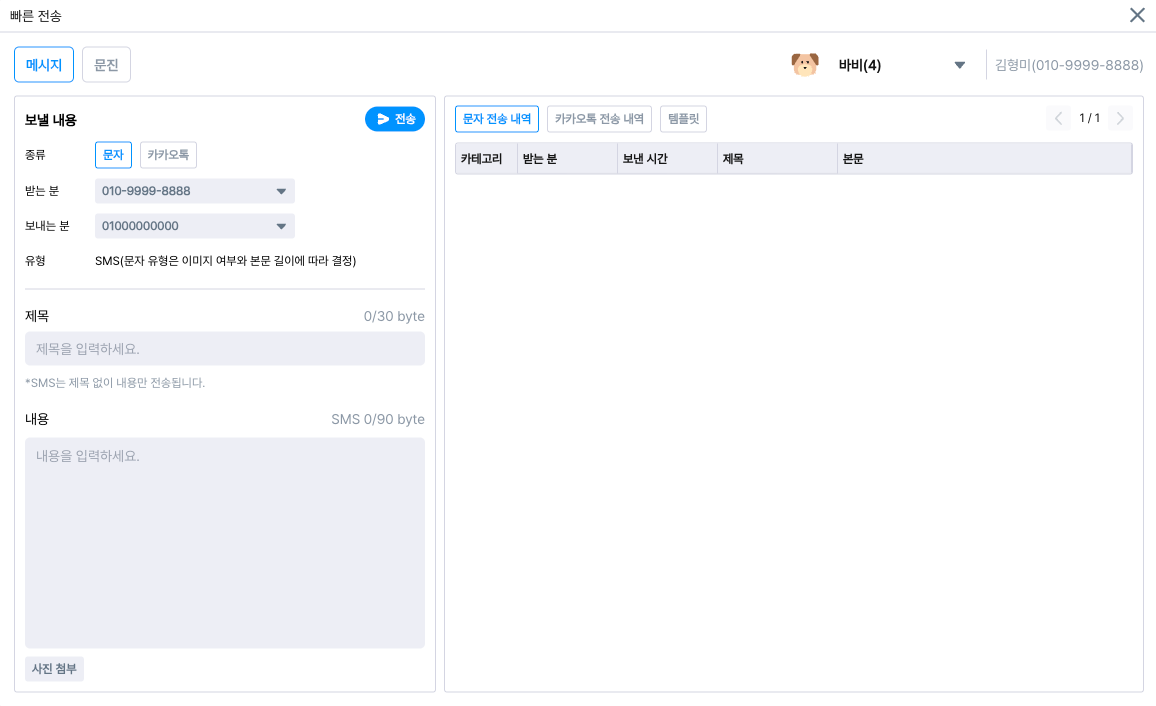Go to previous page of history
The width and height of the screenshot is (1156, 706).
click(1058, 119)
